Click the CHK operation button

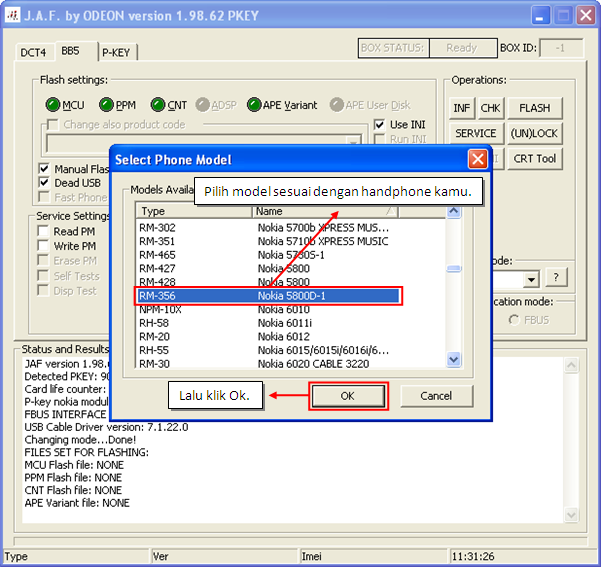pyautogui.click(x=491, y=108)
